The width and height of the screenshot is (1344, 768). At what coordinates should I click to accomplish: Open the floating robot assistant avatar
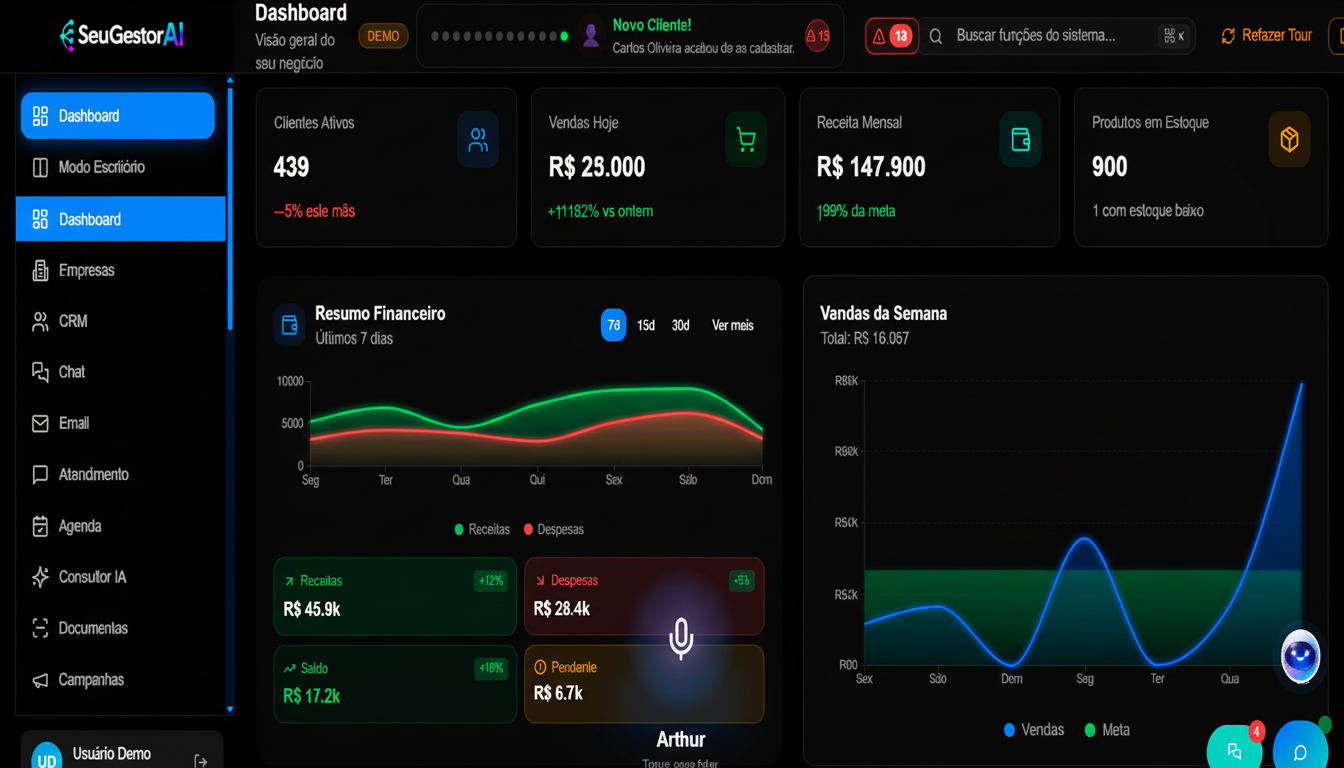pos(1300,656)
